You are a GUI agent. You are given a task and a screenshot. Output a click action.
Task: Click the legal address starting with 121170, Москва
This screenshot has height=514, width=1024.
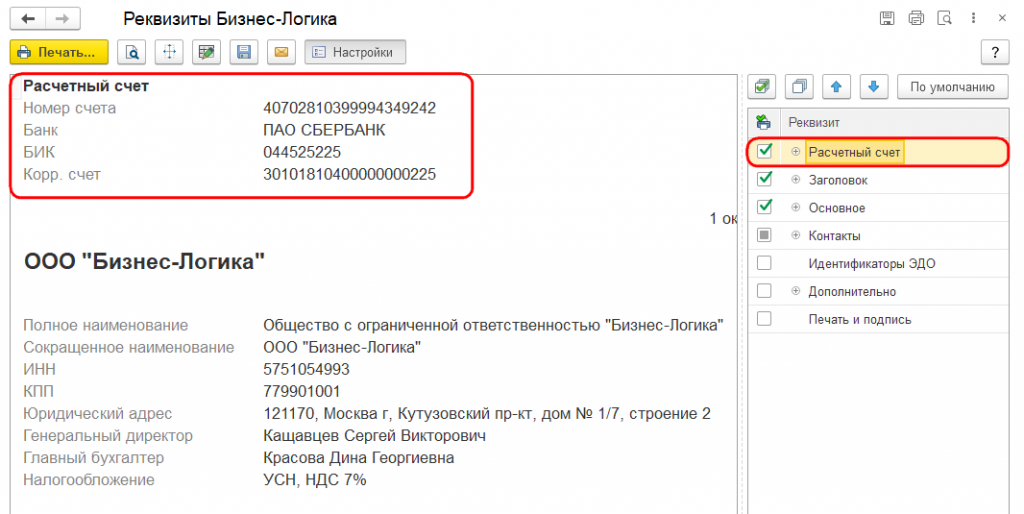tap(487, 413)
